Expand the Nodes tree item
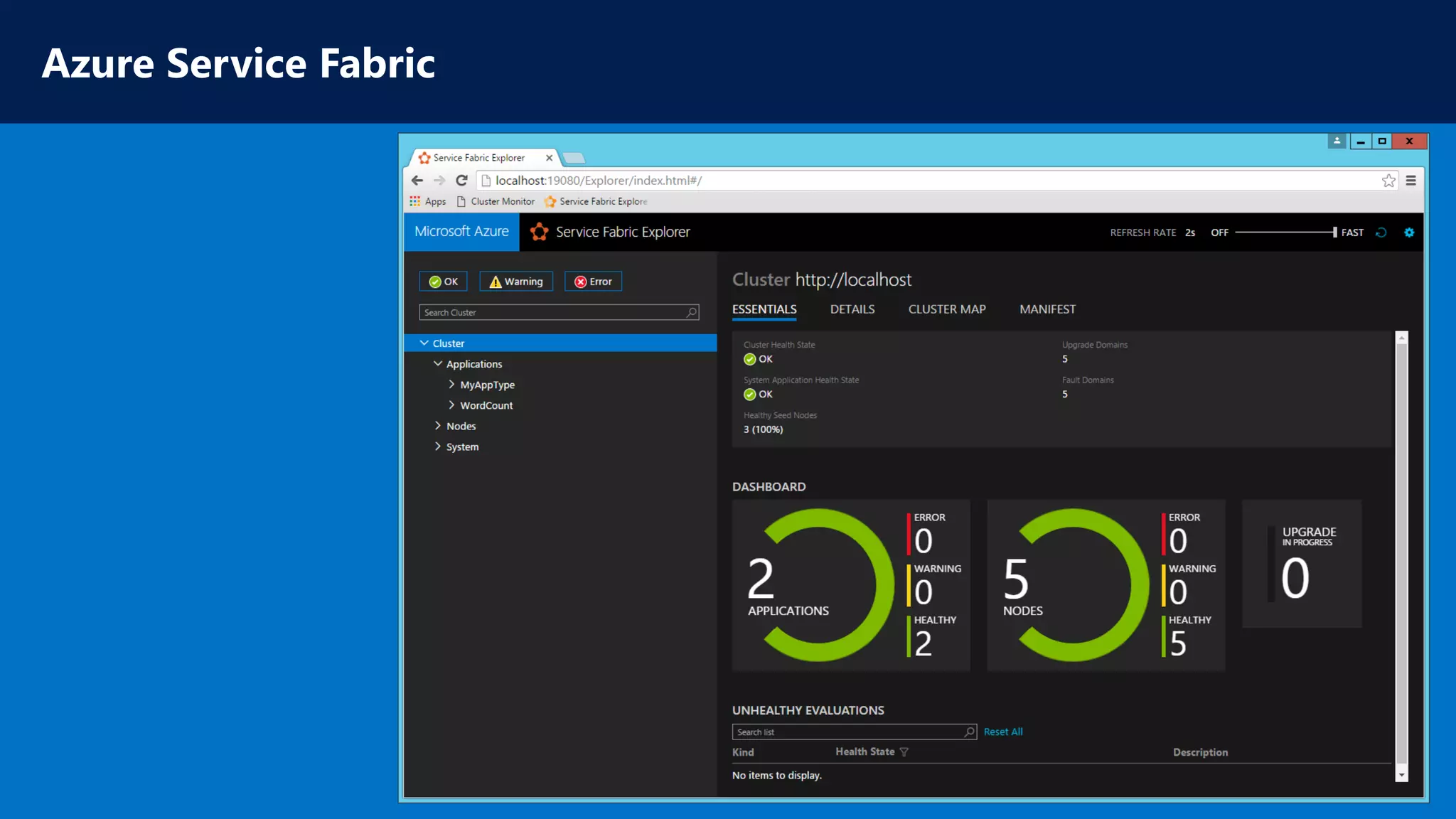This screenshot has width=1456, height=819. point(438,426)
